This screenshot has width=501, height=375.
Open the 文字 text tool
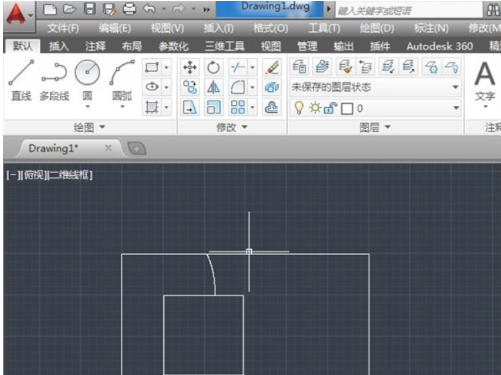pyautogui.click(x=484, y=82)
